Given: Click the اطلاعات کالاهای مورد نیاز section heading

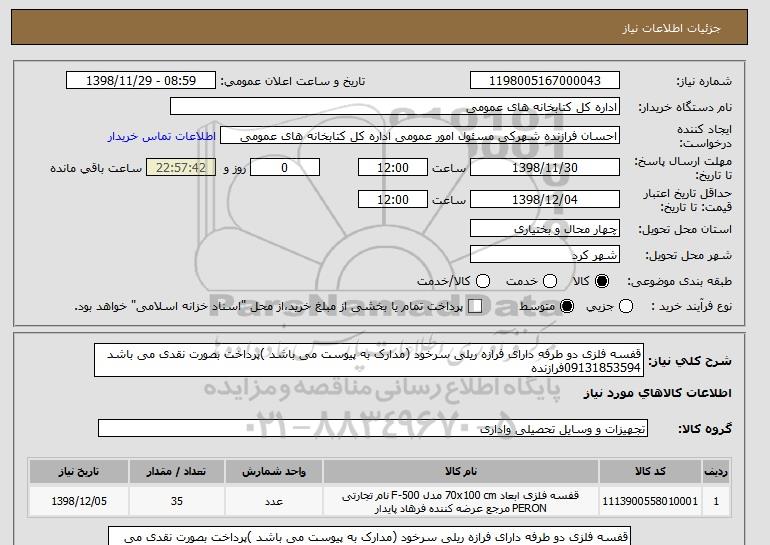Looking at the screenshot, I should pyautogui.click(x=657, y=393).
